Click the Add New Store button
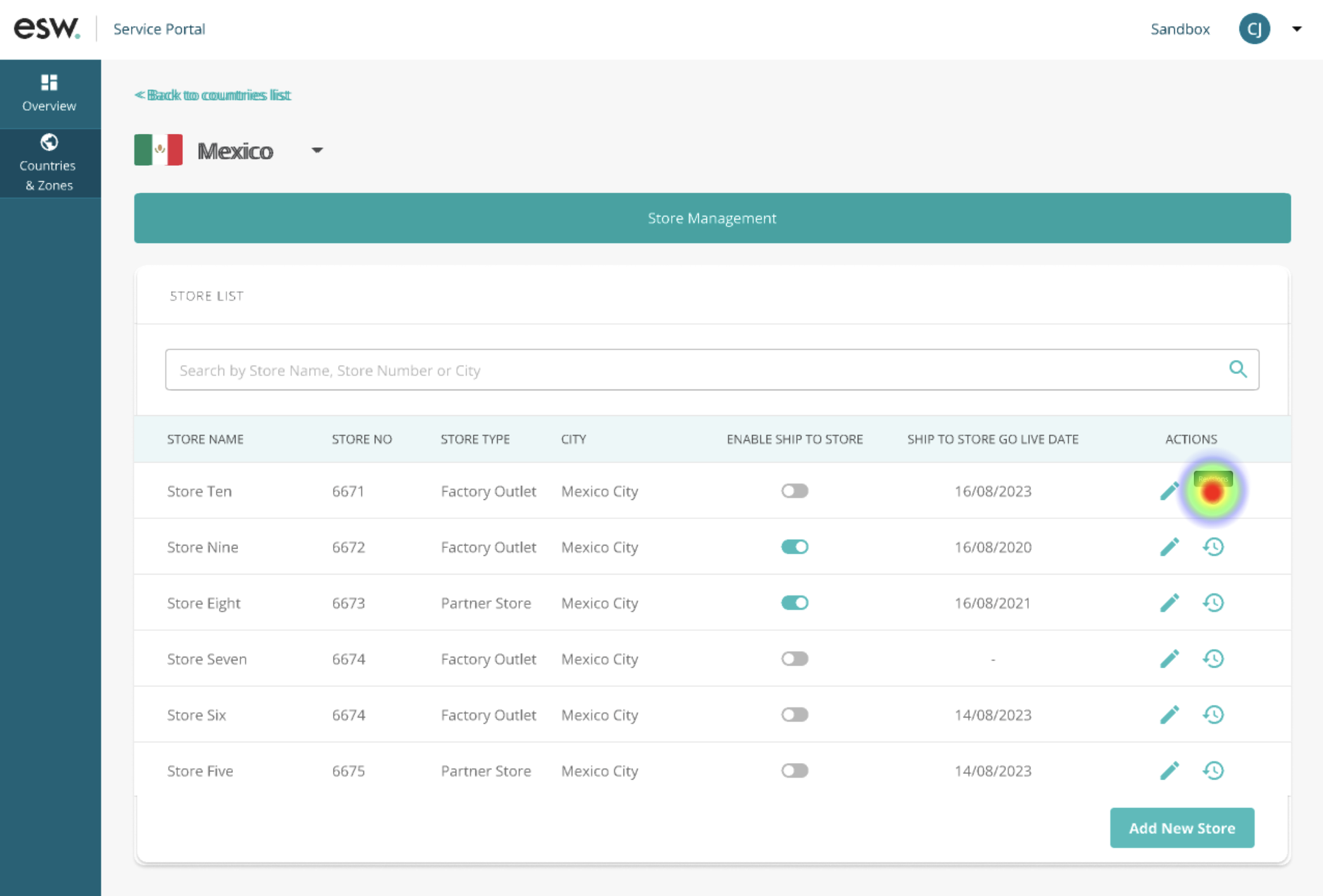This screenshot has width=1323, height=896. pyautogui.click(x=1181, y=828)
